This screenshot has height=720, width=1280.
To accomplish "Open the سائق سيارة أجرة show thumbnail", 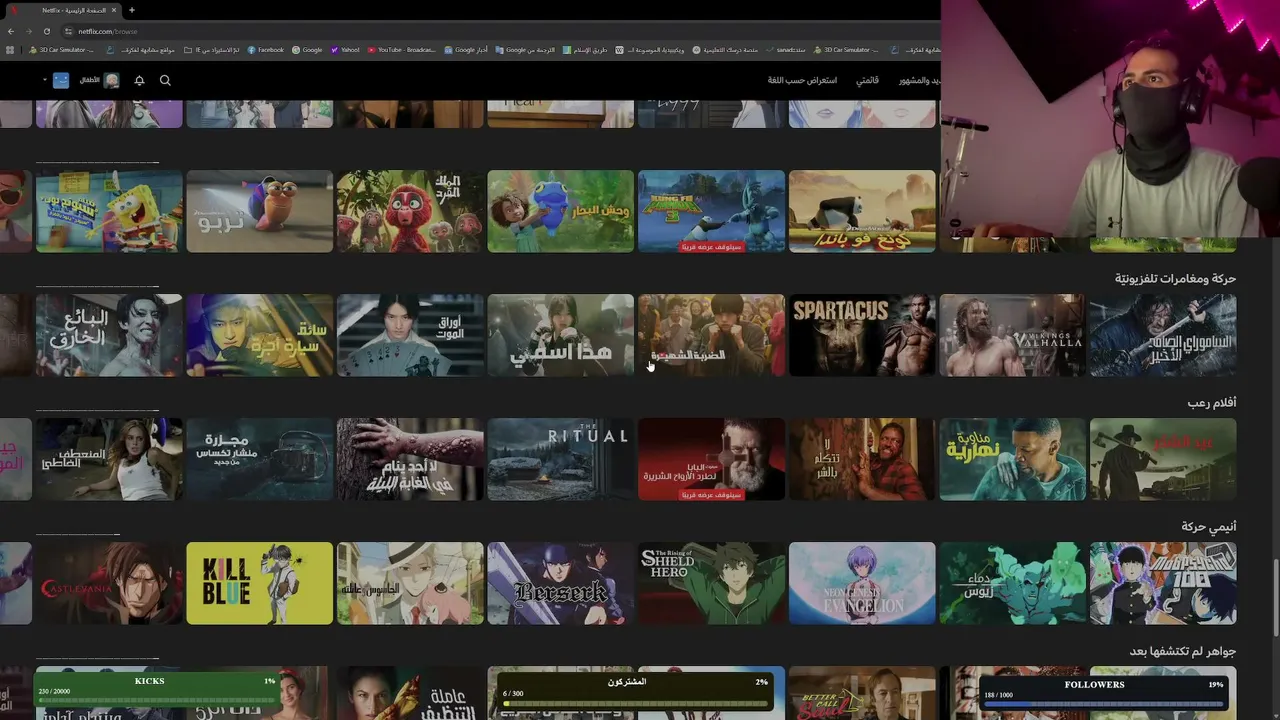I will click(259, 335).
